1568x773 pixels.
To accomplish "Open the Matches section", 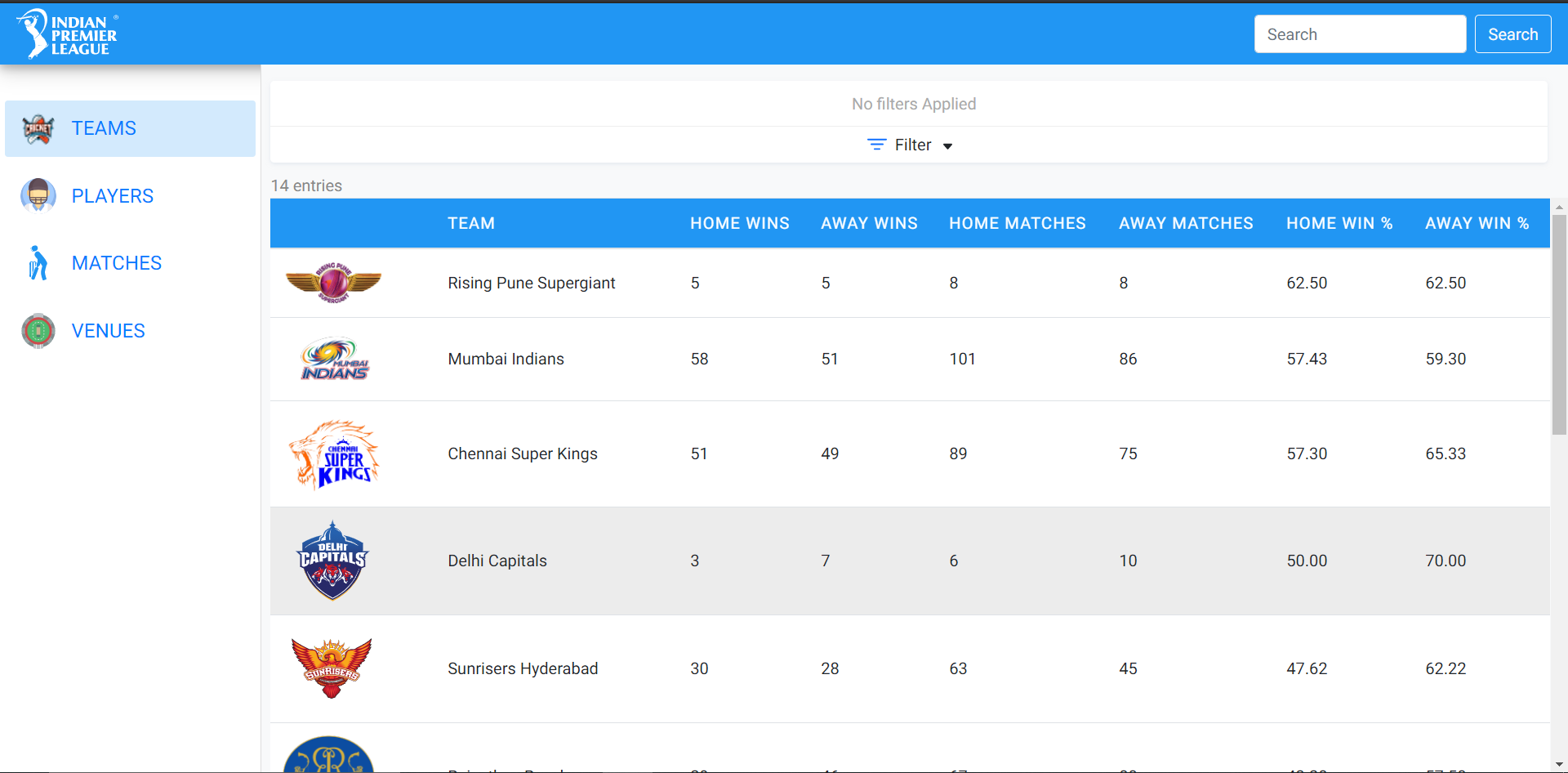I will click(x=130, y=263).
